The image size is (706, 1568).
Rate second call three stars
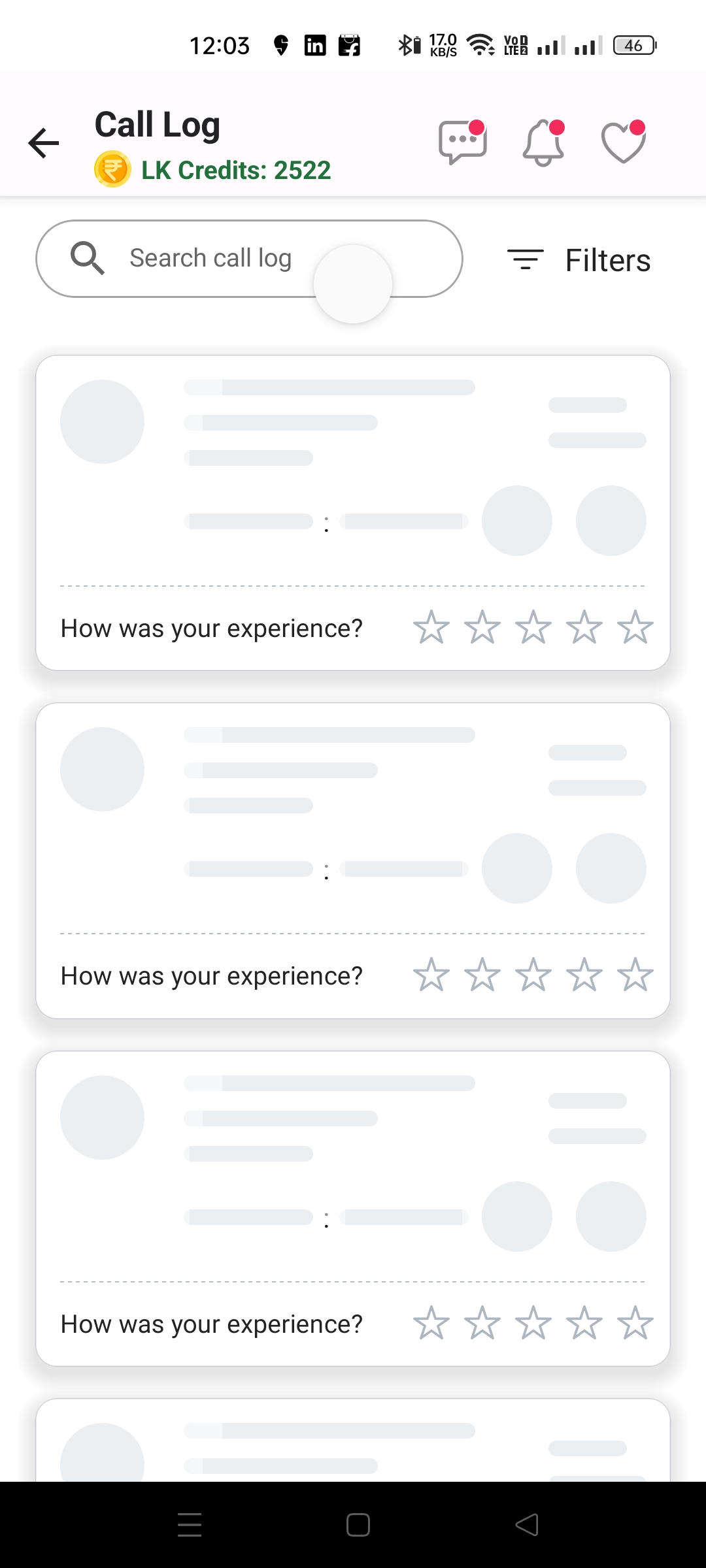coord(533,975)
